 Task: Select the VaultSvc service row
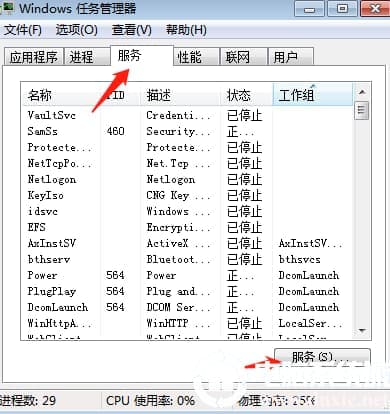click(x=187, y=115)
